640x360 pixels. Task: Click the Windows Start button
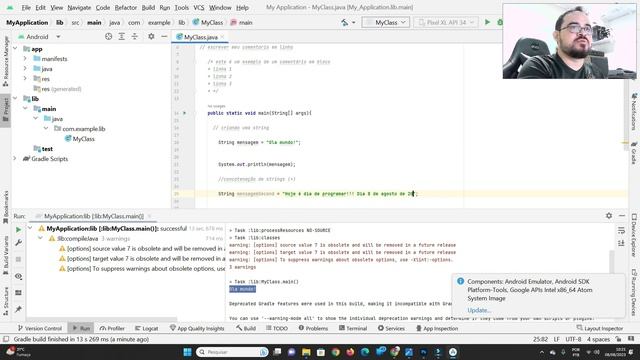(x=187, y=352)
